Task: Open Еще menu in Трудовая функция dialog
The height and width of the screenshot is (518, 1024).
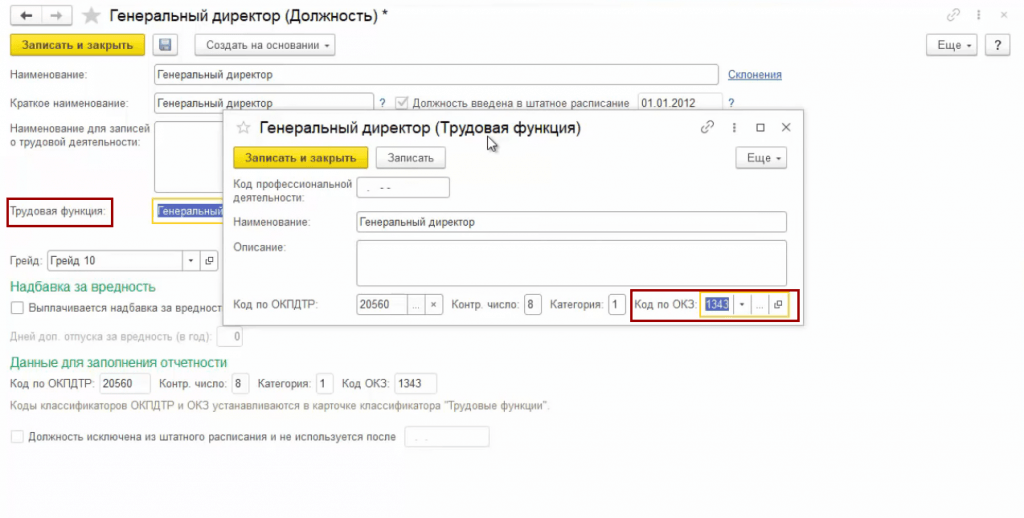Action: point(761,158)
